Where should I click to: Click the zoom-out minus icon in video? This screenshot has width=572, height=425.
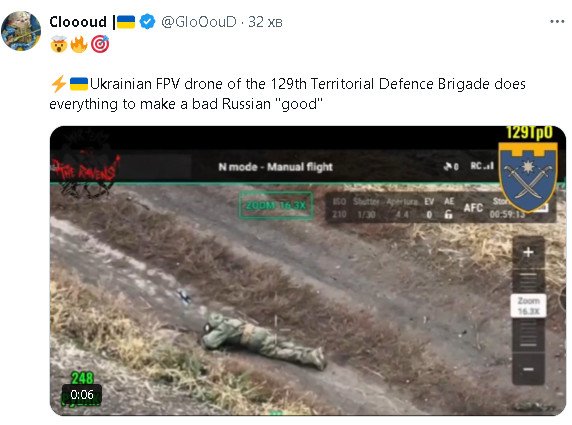[528, 370]
